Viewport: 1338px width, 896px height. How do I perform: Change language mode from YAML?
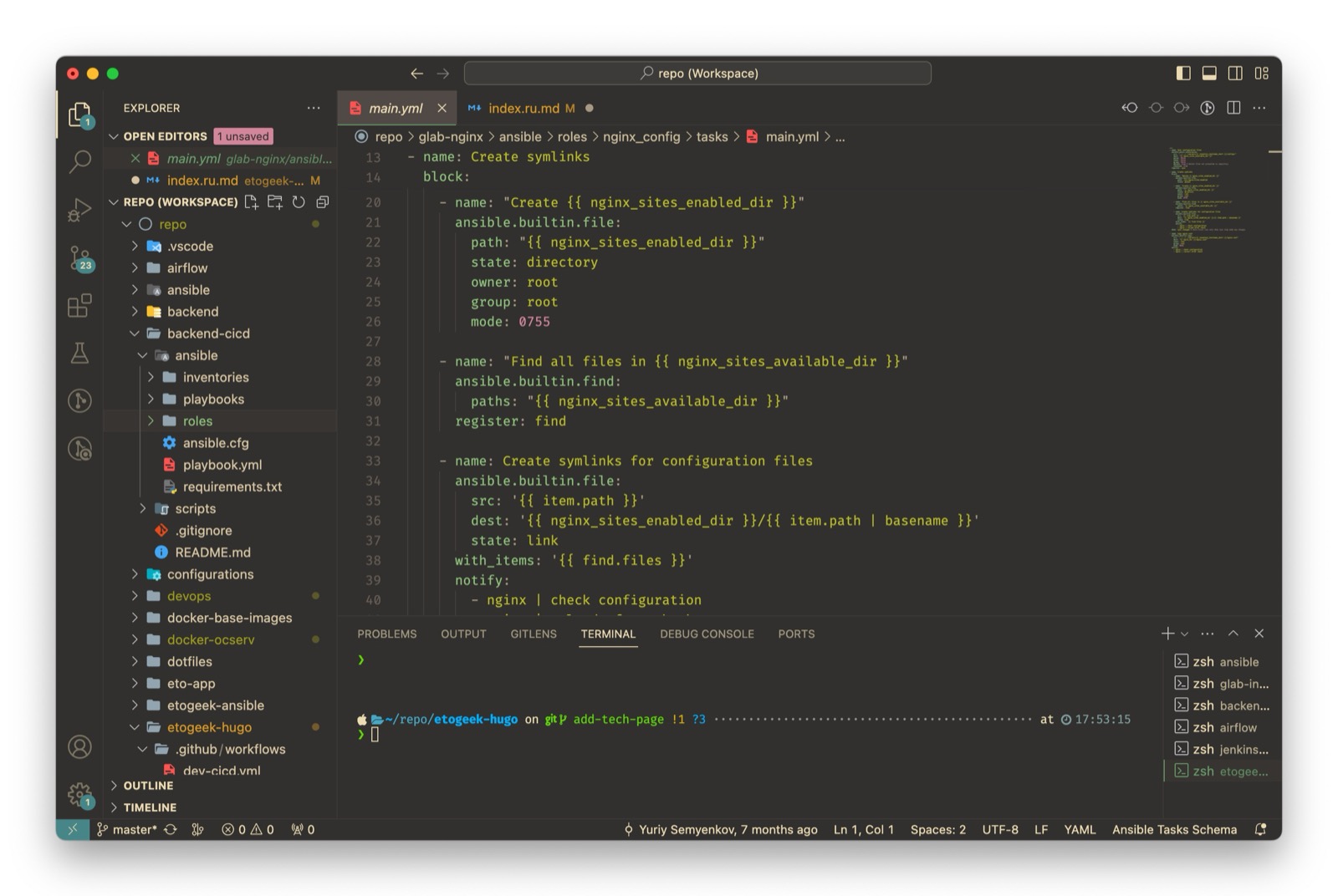pos(1079,830)
